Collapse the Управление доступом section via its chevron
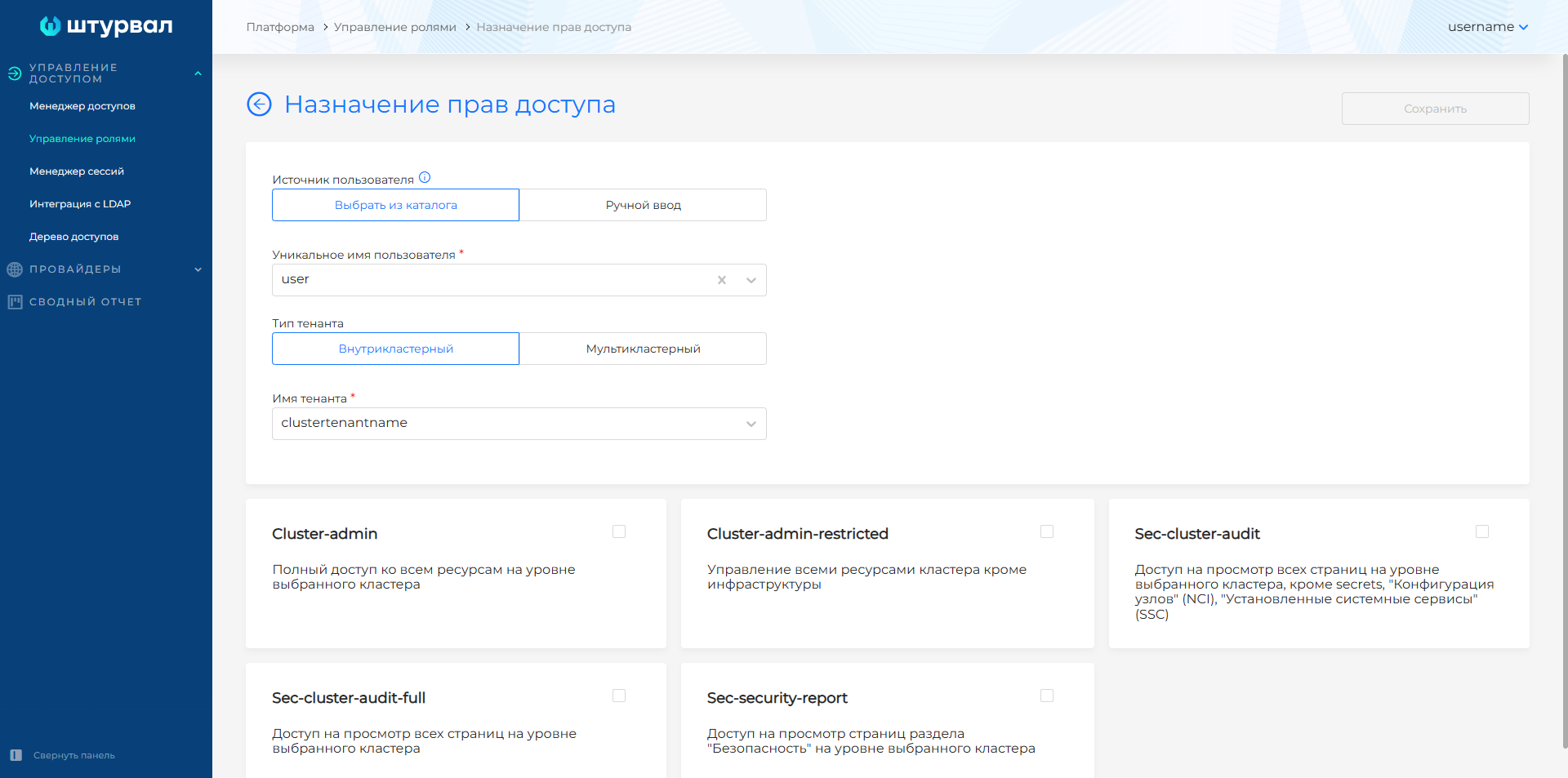1568x778 pixels. click(198, 73)
